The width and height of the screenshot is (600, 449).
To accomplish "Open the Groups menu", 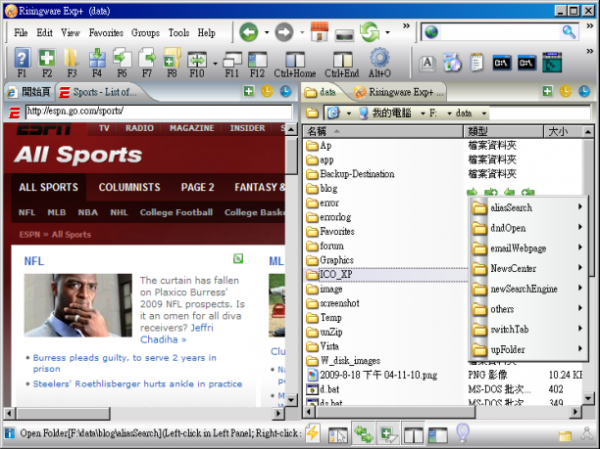I will [145, 33].
